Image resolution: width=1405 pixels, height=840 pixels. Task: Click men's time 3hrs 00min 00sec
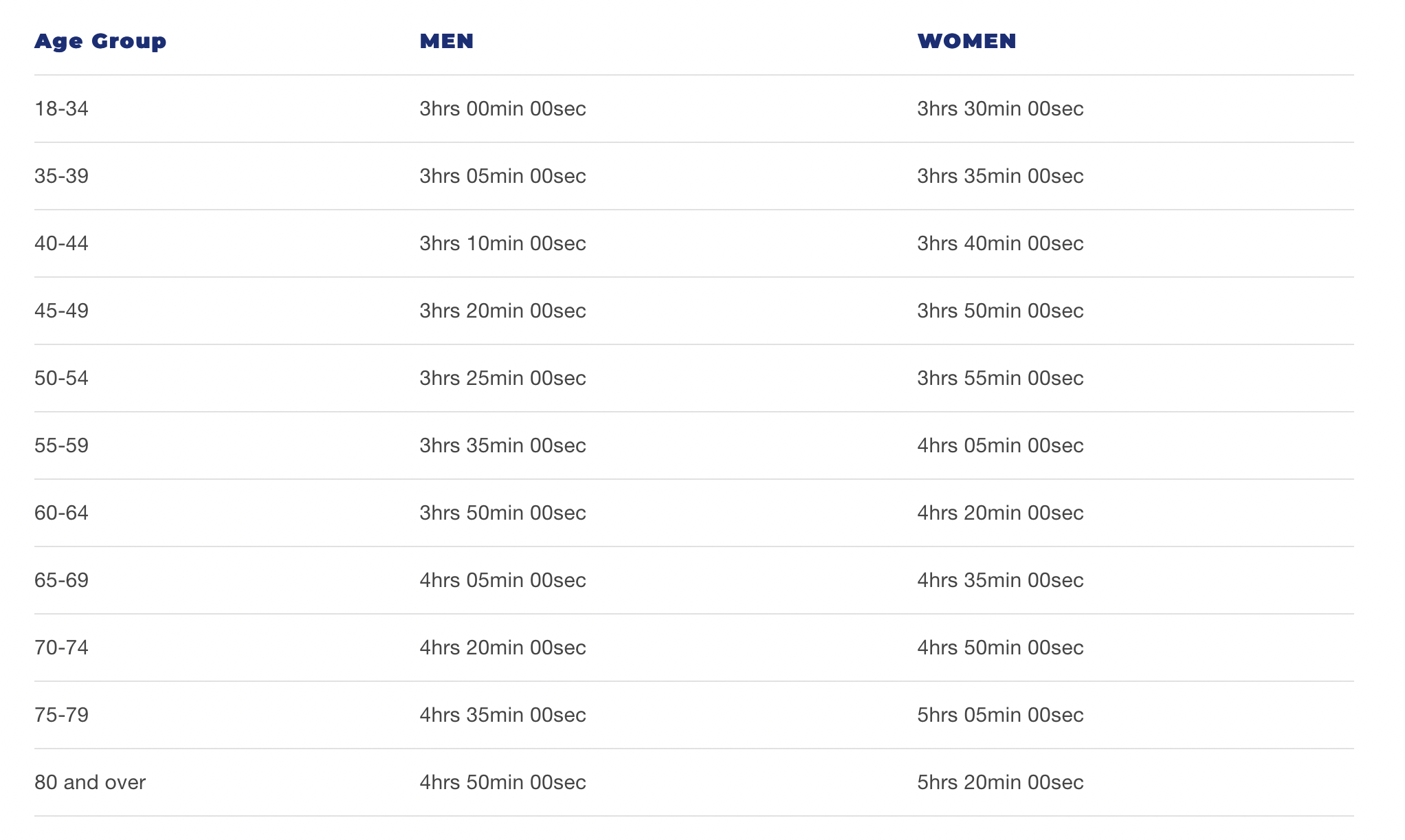point(502,109)
